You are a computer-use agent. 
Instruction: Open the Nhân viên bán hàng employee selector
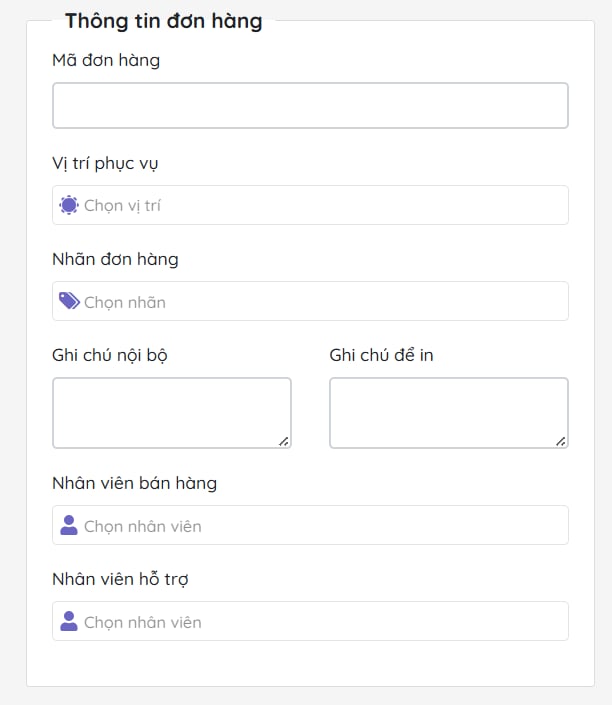tap(320, 525)
